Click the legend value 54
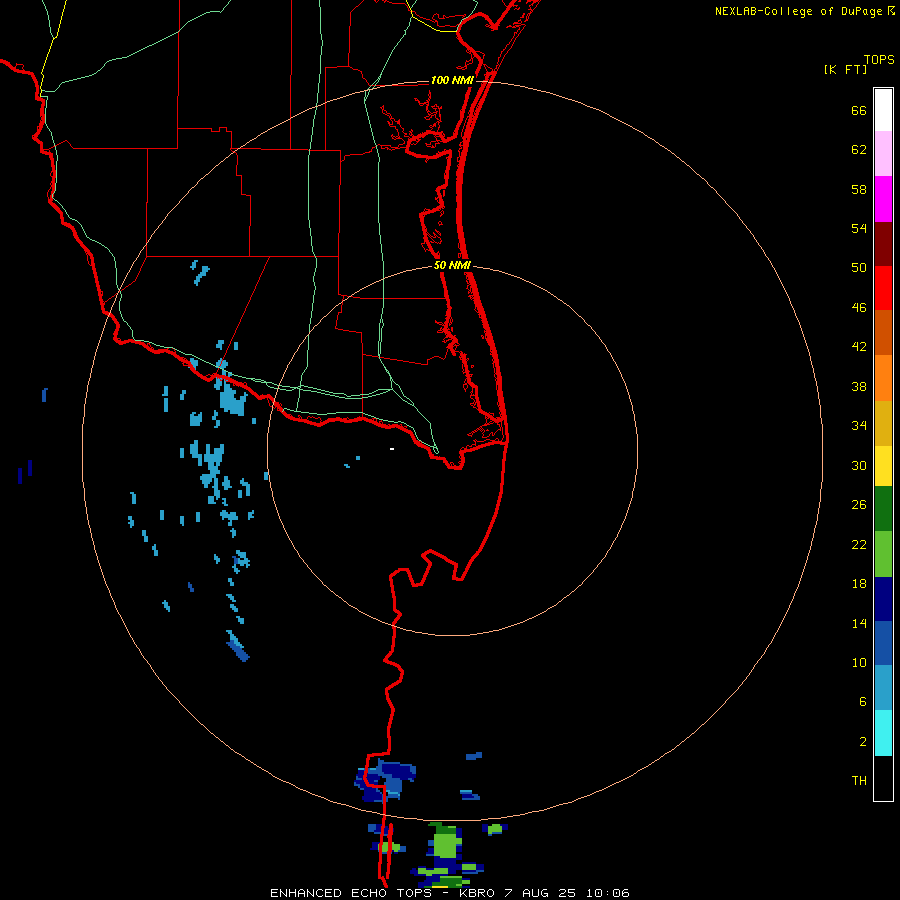 (x=859, y=228)
